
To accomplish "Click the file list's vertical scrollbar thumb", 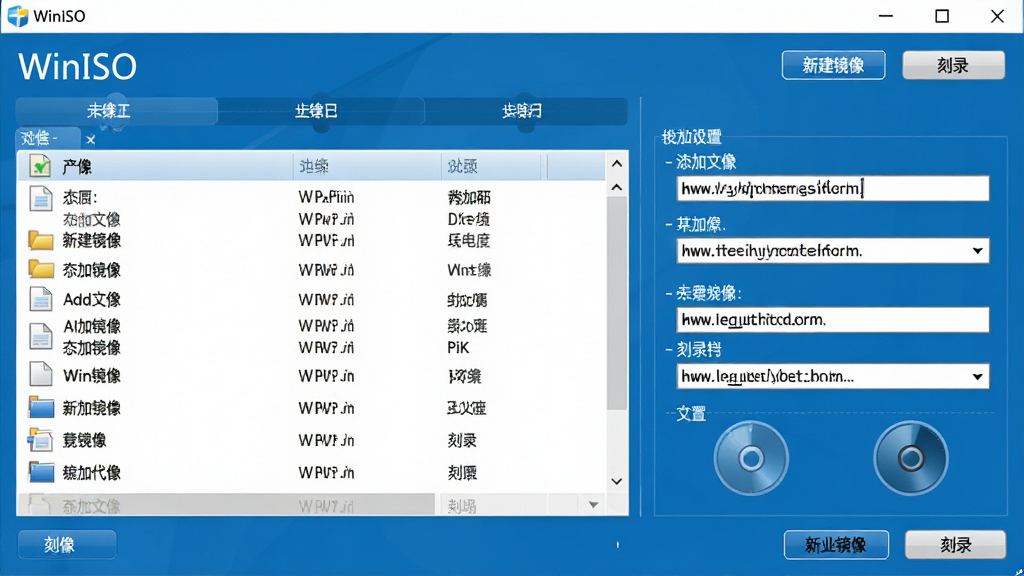I will 616,303.
